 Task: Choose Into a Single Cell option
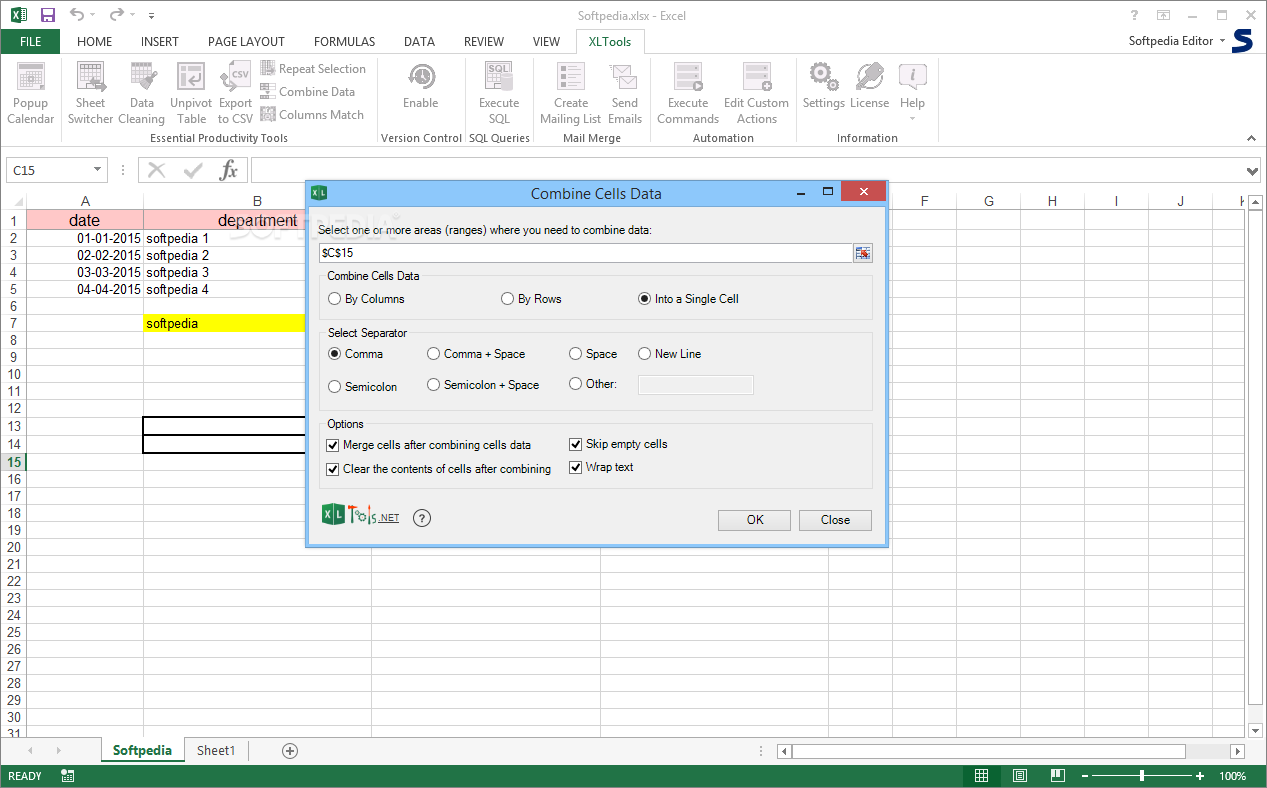pos(688,299)
